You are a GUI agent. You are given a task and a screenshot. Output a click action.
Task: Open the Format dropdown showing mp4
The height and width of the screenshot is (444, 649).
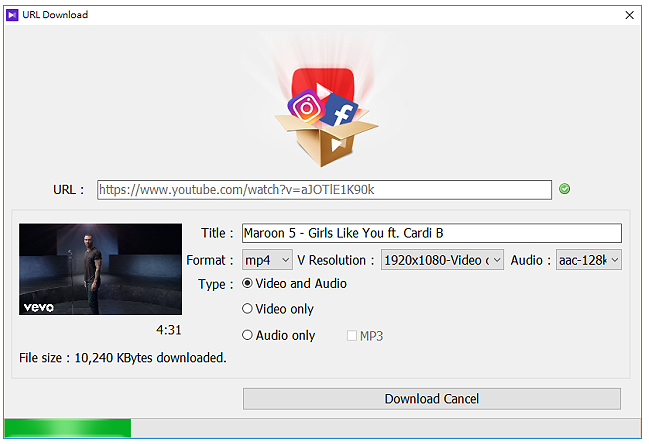click(269, 261)
